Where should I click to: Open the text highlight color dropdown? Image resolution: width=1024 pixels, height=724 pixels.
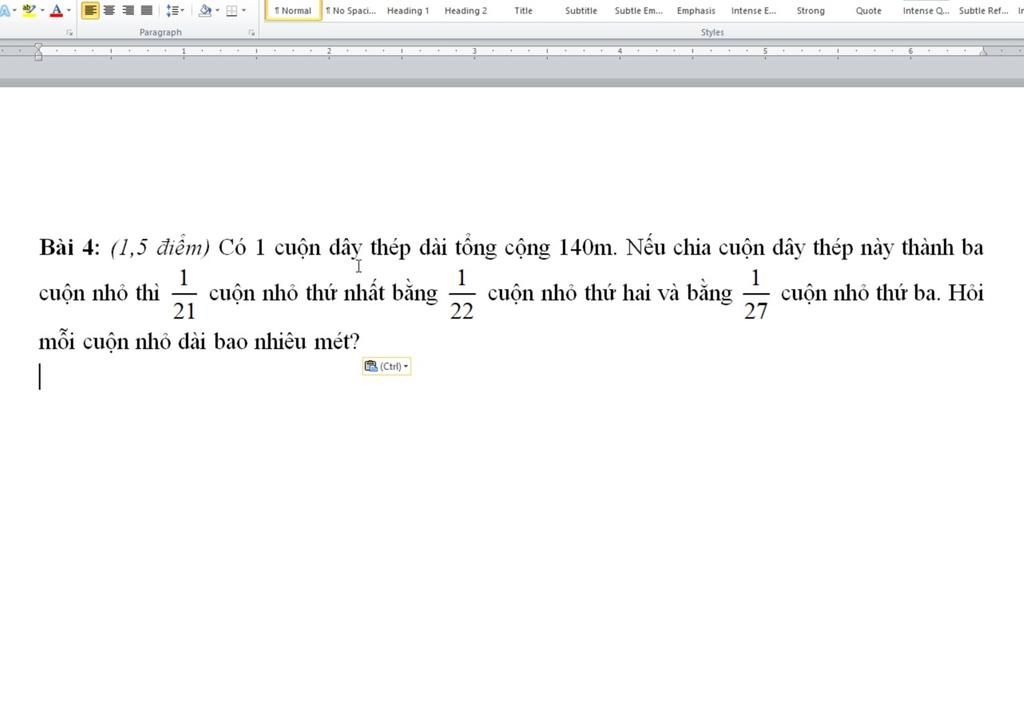[x=42, y=10]
